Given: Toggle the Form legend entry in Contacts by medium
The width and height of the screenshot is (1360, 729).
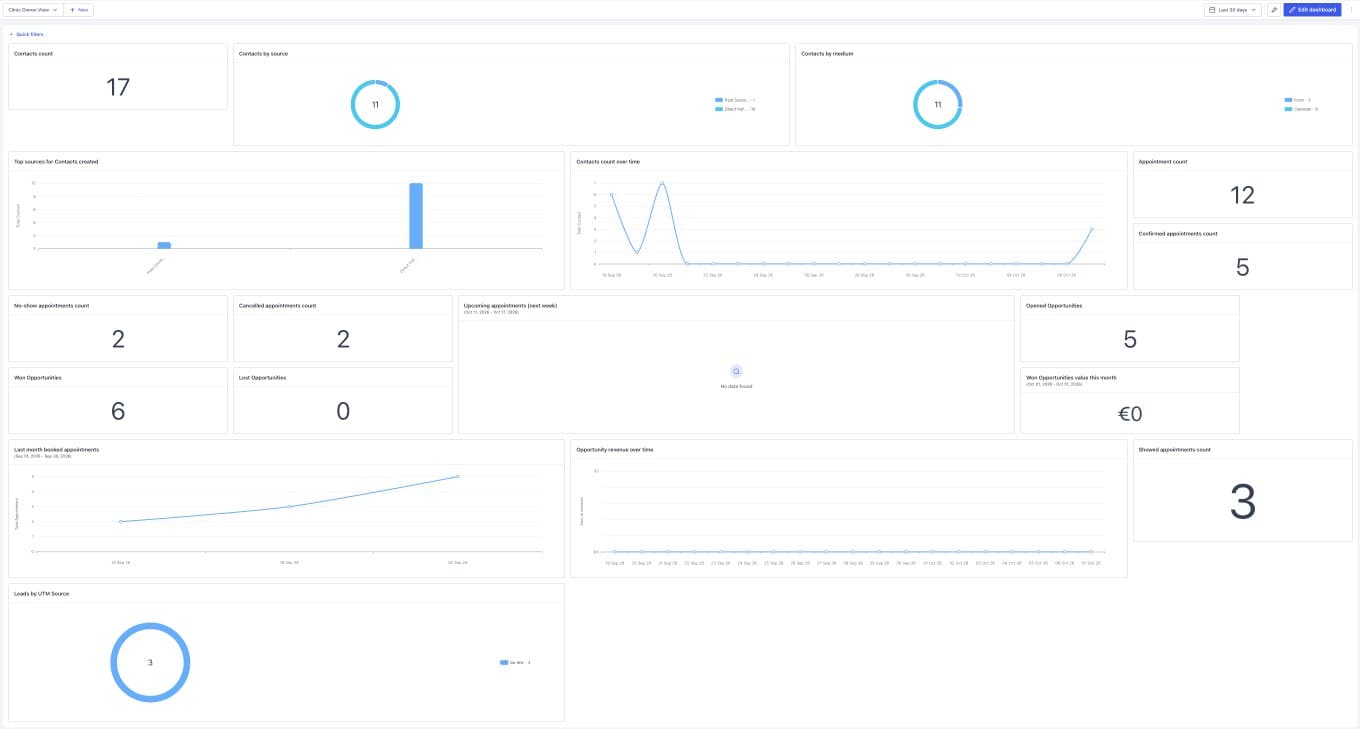Looking at the screenshot, I should pos(1298,100).
